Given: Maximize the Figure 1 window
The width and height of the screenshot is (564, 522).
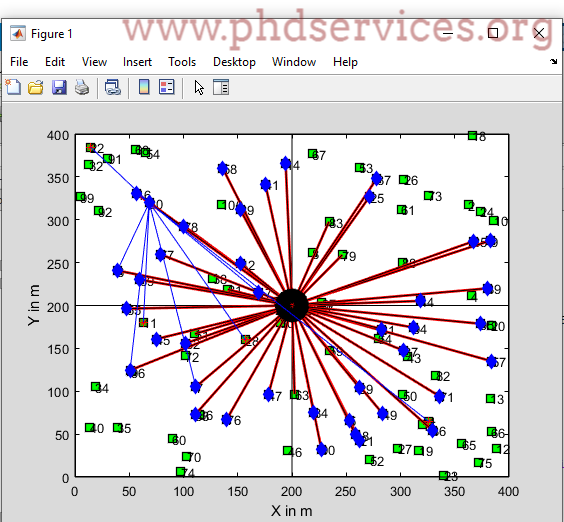Looking at the screenshot, I should (493, 33).
